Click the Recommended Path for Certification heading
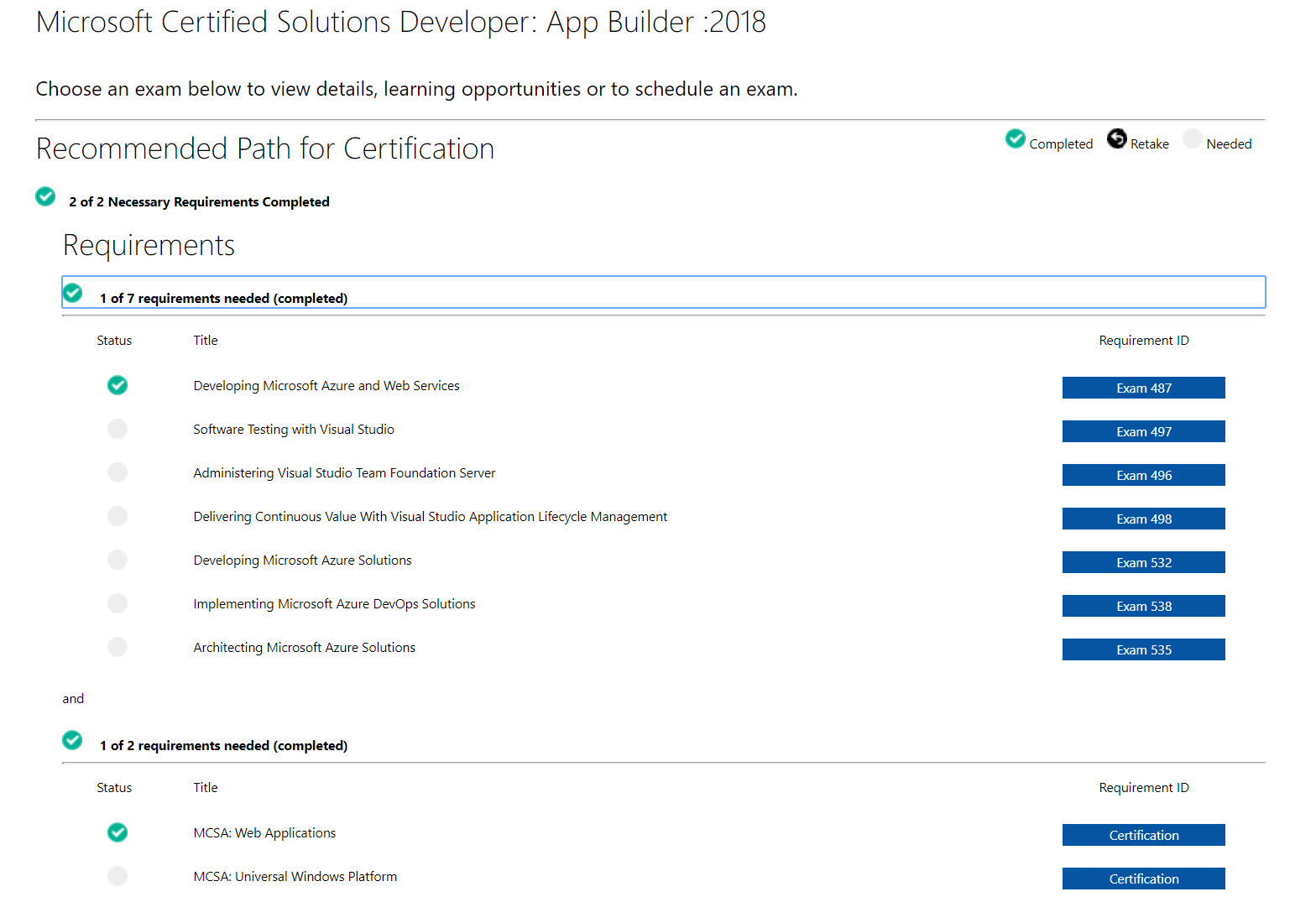Screen dimensions: 1316x923 (265, 149)
